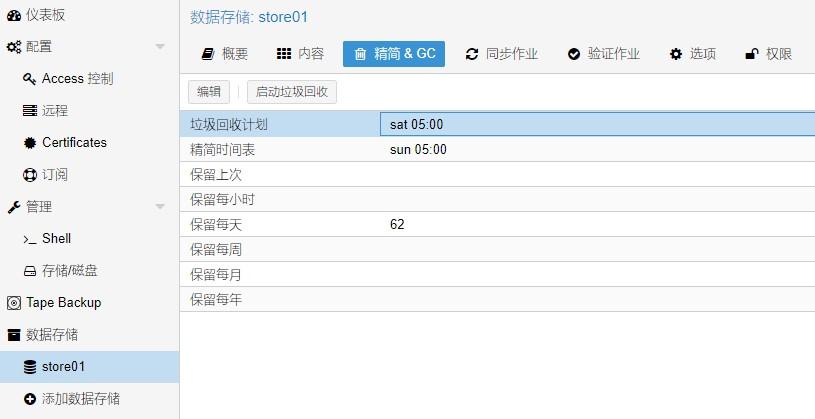Click the Certificates badge icon
815x419 pixels.
[x=30, y=143]
